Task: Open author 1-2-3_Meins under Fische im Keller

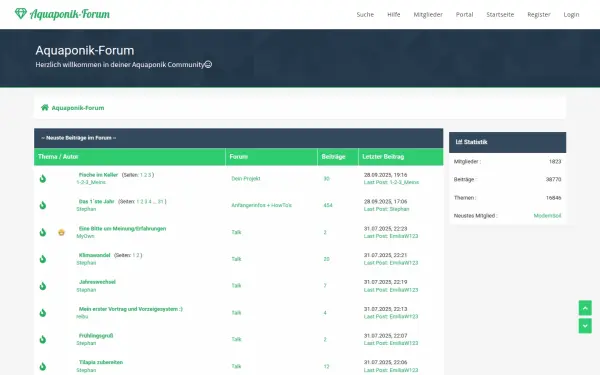Action: [91, 183]
